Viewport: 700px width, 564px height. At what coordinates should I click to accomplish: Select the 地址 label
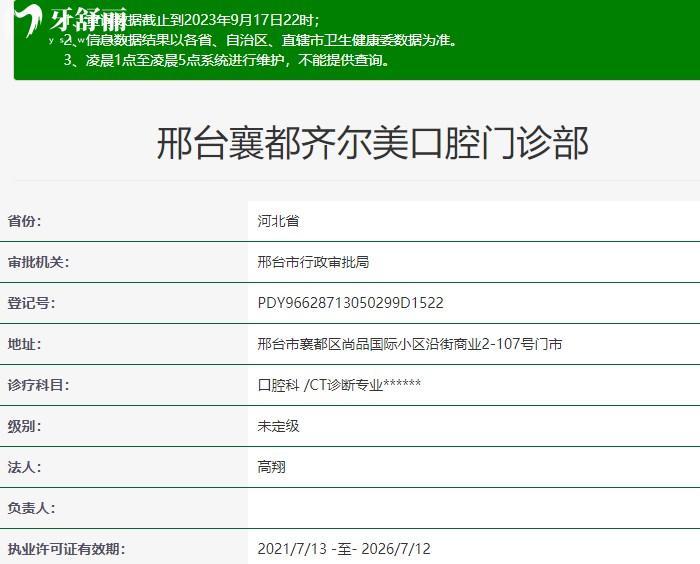tap(25, 344)
